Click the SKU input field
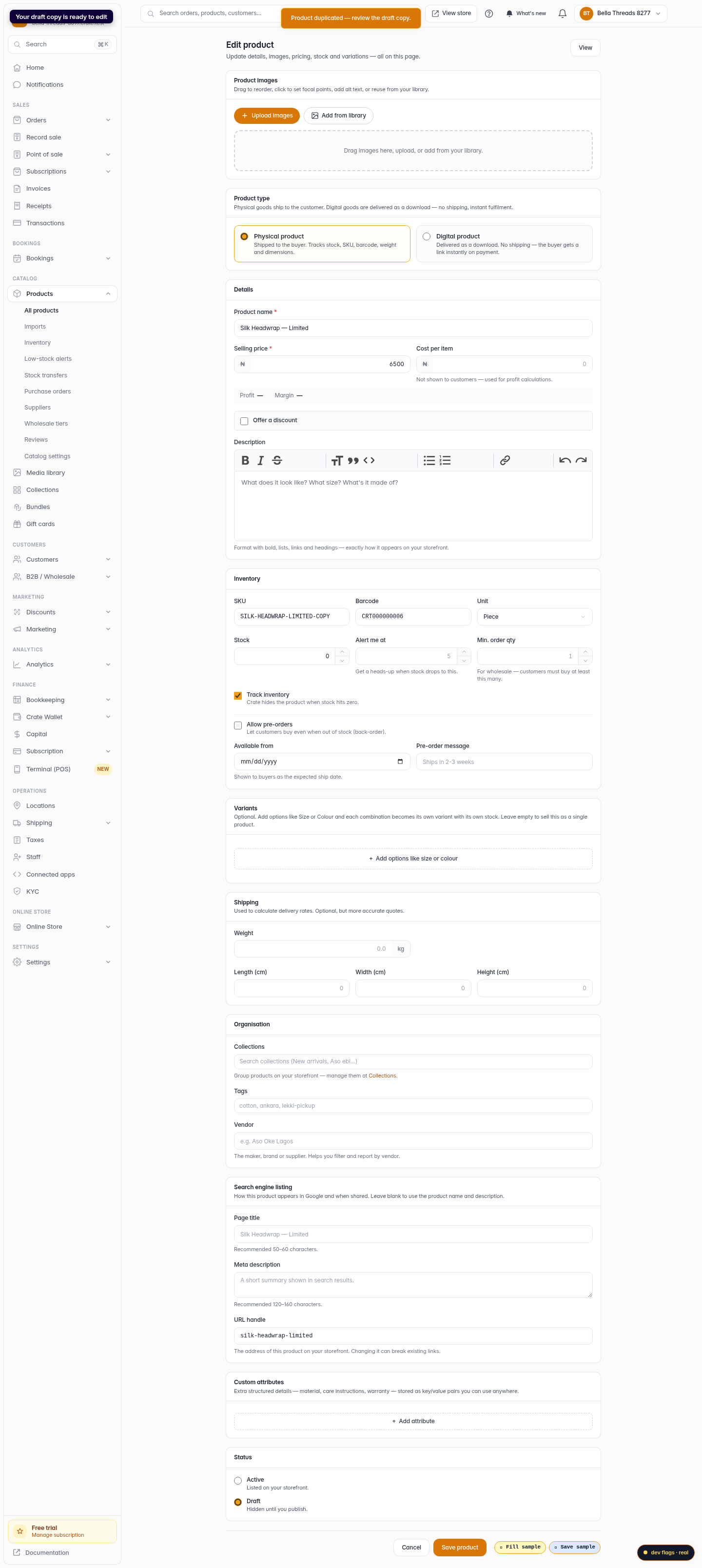The height and width of the screenshot is (1568, 702). (x=292, y=617)
